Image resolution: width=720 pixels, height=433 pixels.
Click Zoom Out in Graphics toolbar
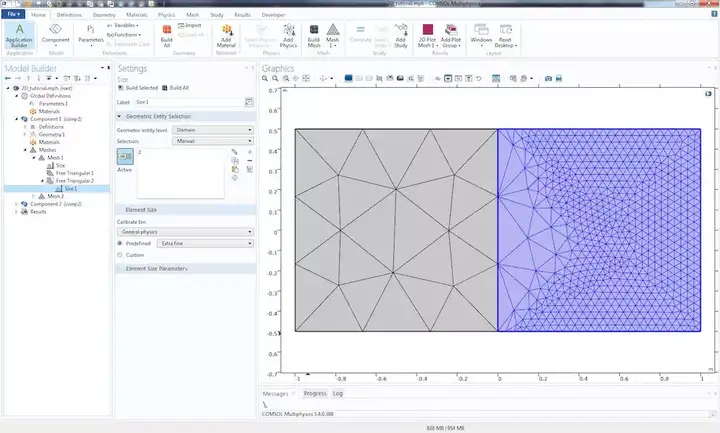pos(275,79)
